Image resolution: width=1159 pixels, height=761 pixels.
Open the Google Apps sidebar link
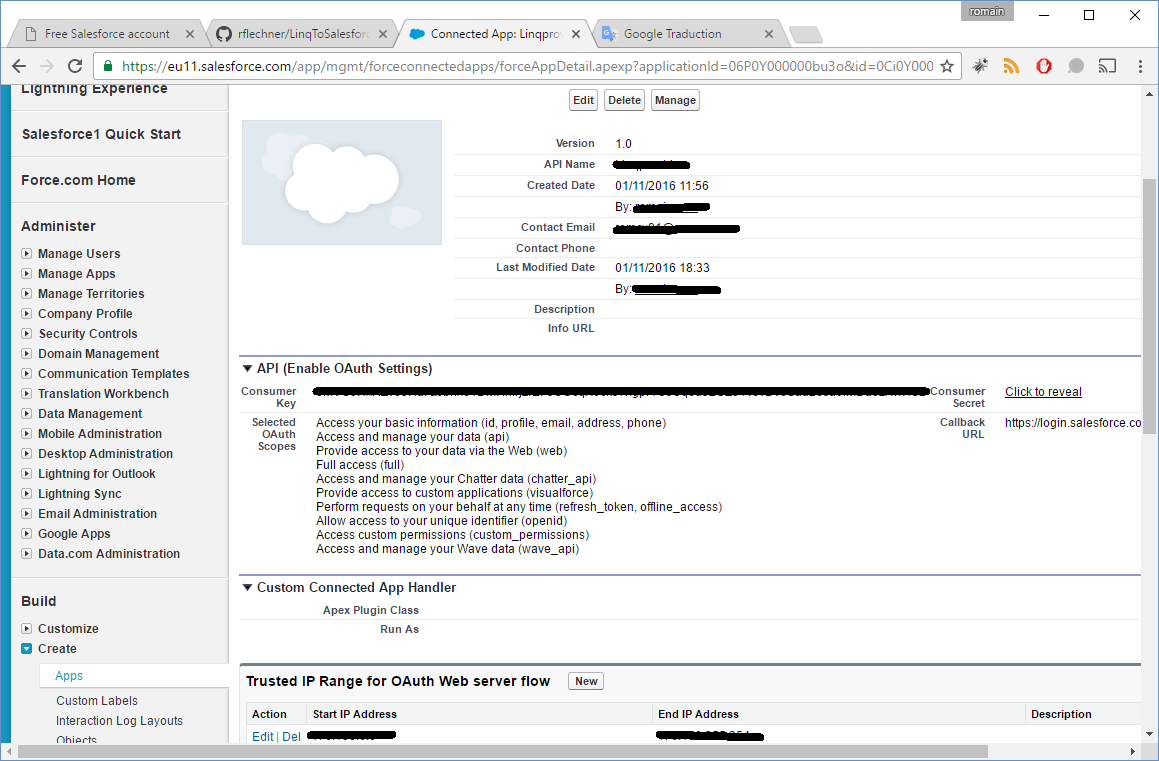coord(74,533)
